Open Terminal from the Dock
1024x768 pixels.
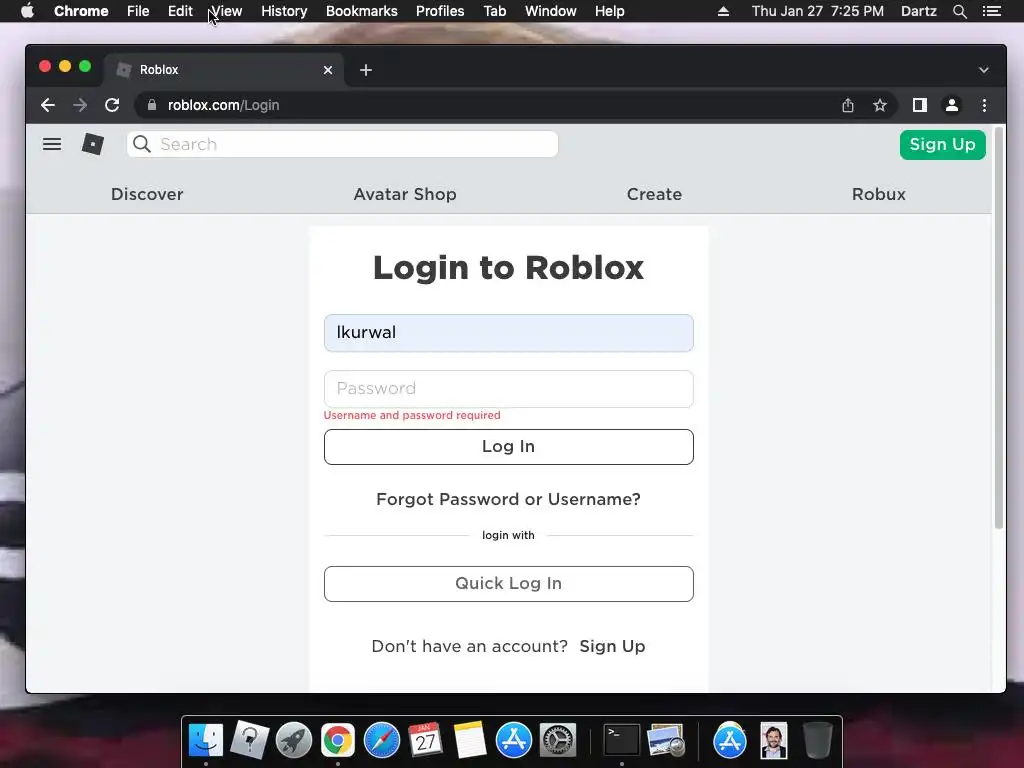(621, 741)
